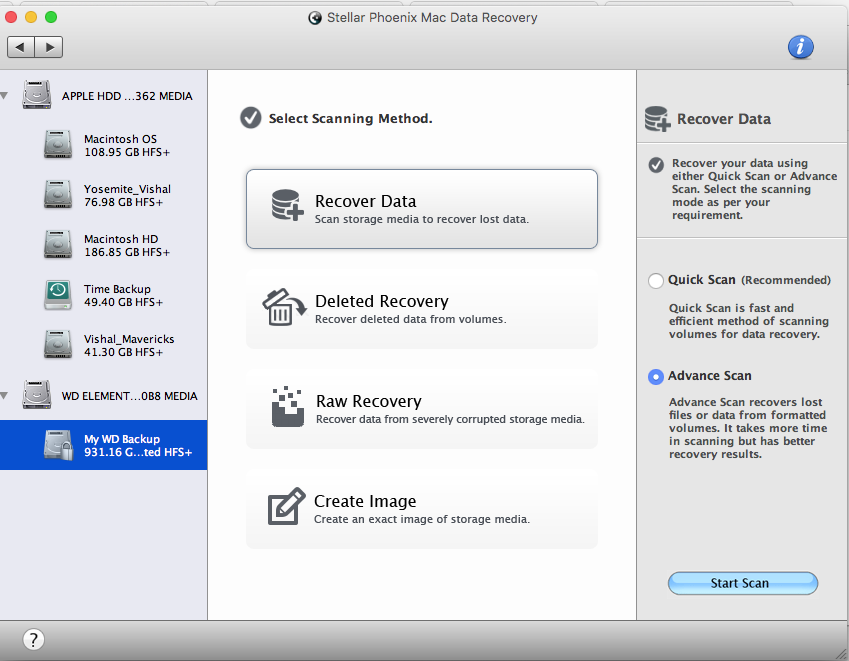Select My WD Backup 931.16 GB volume
Image resolution: width=849 pixels, height=661 pixels.
pos(103,445)
